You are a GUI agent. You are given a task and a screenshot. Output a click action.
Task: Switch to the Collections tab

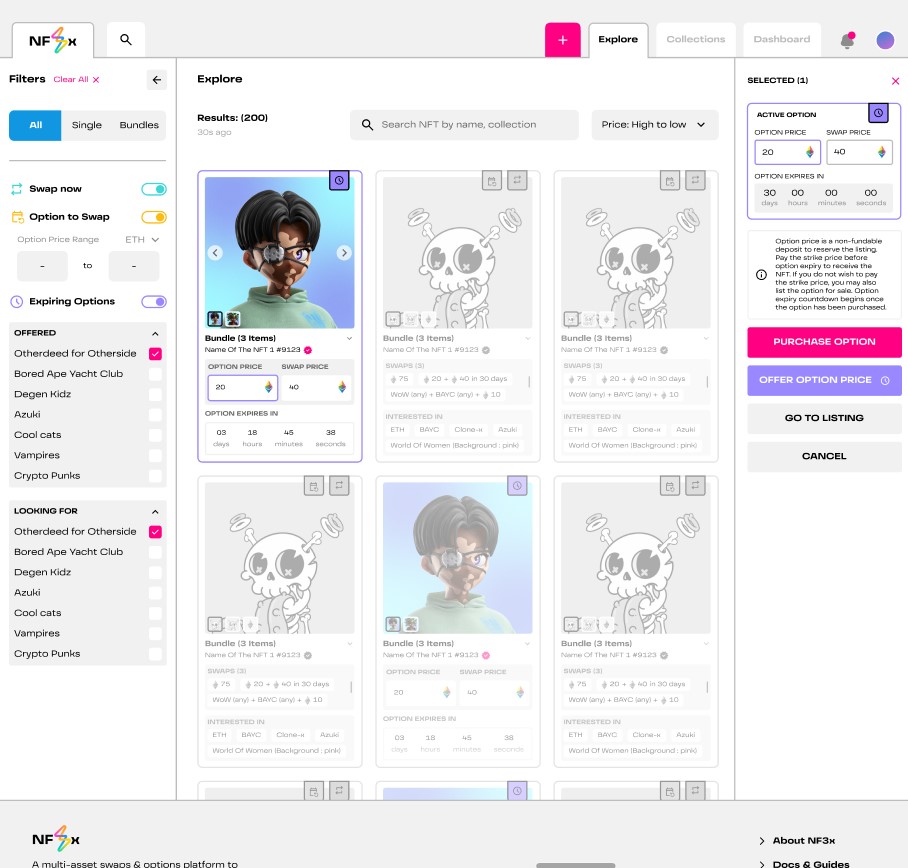click(x=695, y=40)
